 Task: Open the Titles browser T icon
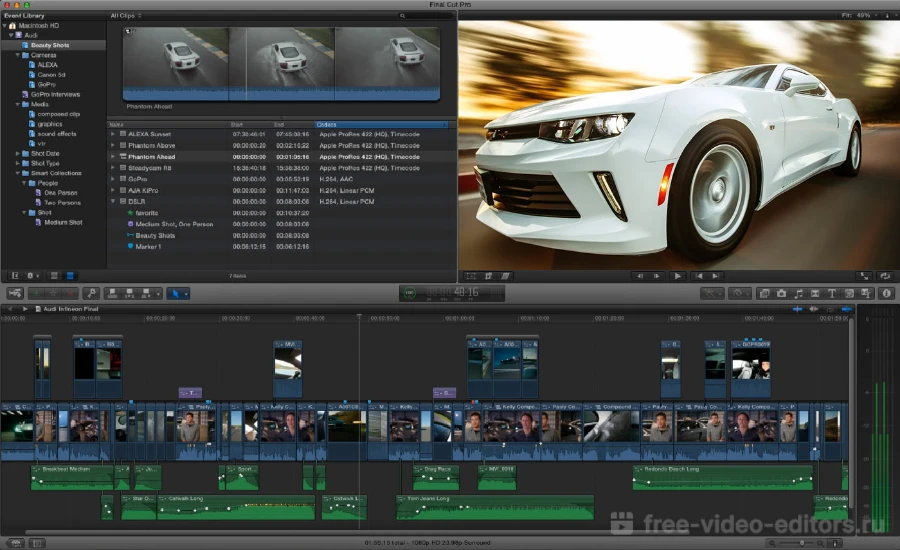tap(832, 293)
